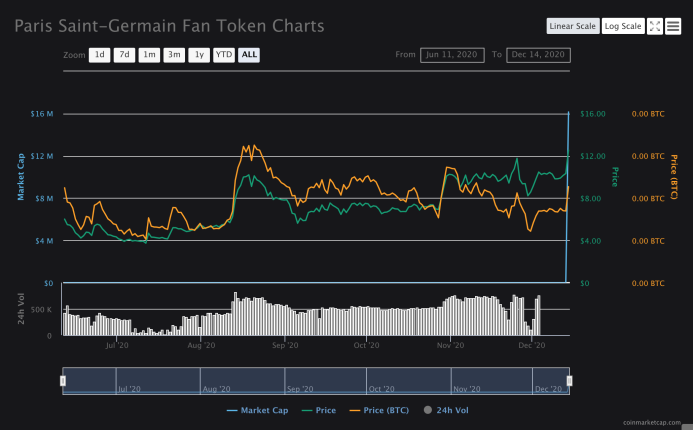Toggle 24h Vol series in legend
693x430 pixels.
[446, 410]
